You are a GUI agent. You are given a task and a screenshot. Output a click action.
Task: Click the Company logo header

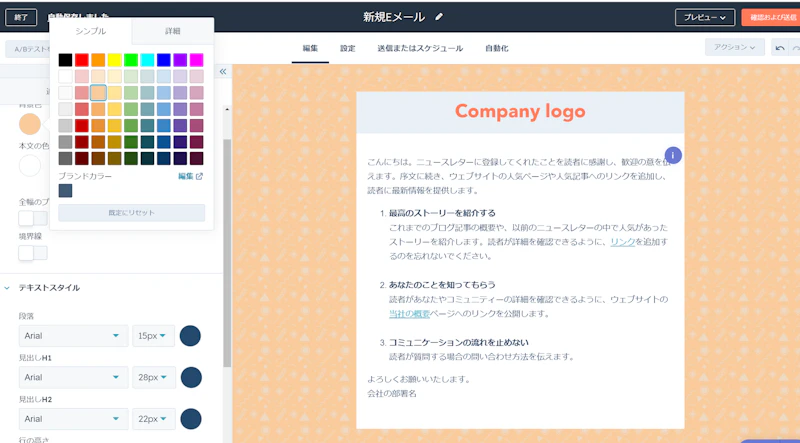[520, 111]
